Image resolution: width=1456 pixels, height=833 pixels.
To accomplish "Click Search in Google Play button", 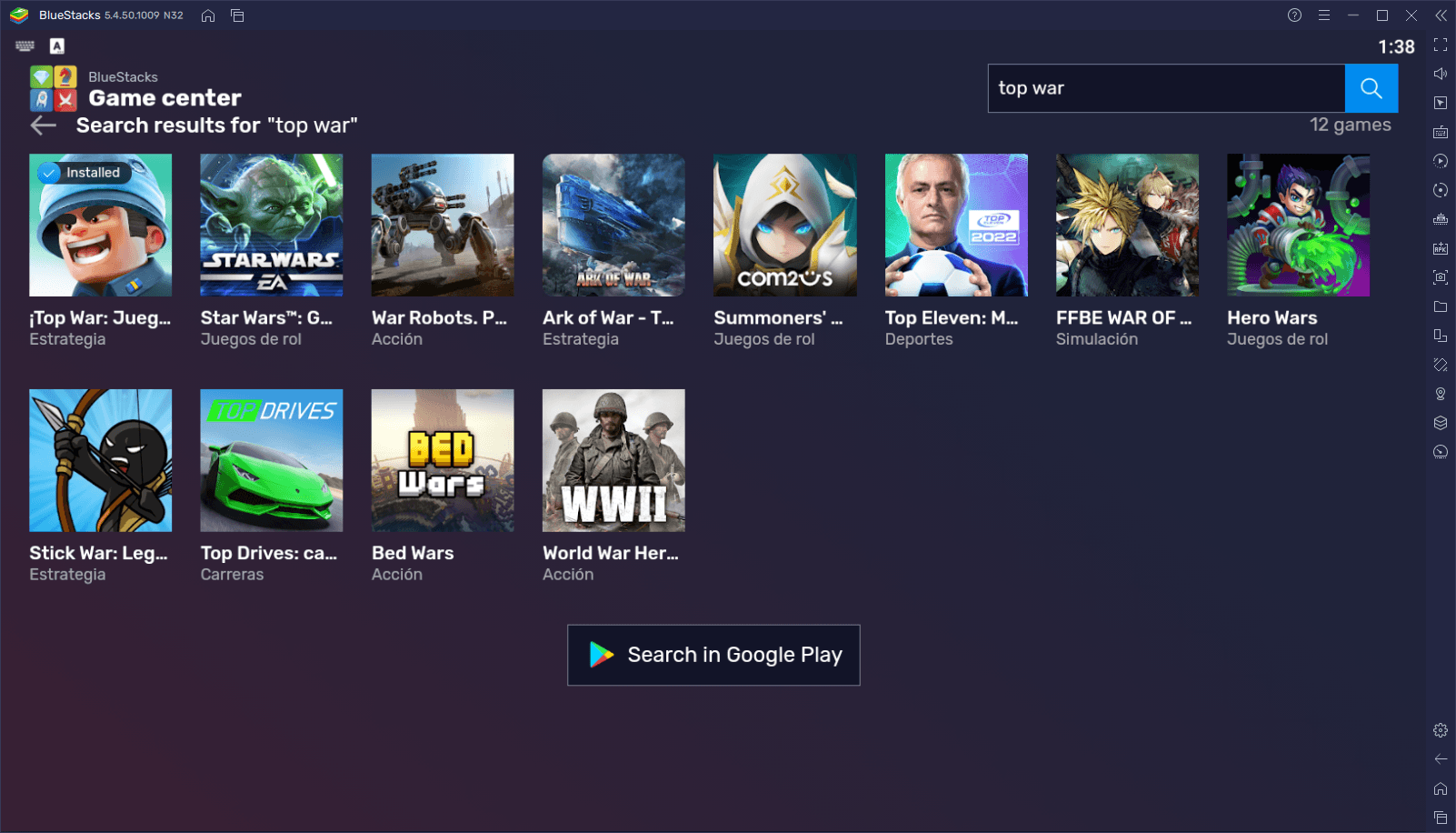I will coord(713,655).
